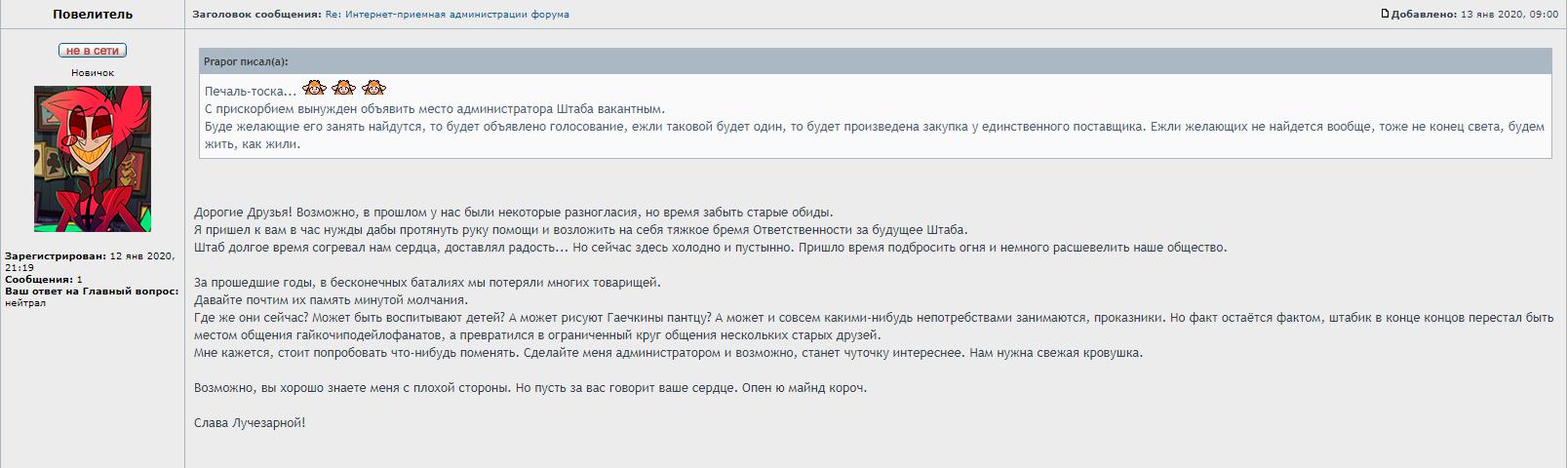The height and width of the screenshot is (468, 1568).
Task: Click the 'Добавлено: 13 янв 2020, 09:00' timestamp
Action: point(1474,15)
